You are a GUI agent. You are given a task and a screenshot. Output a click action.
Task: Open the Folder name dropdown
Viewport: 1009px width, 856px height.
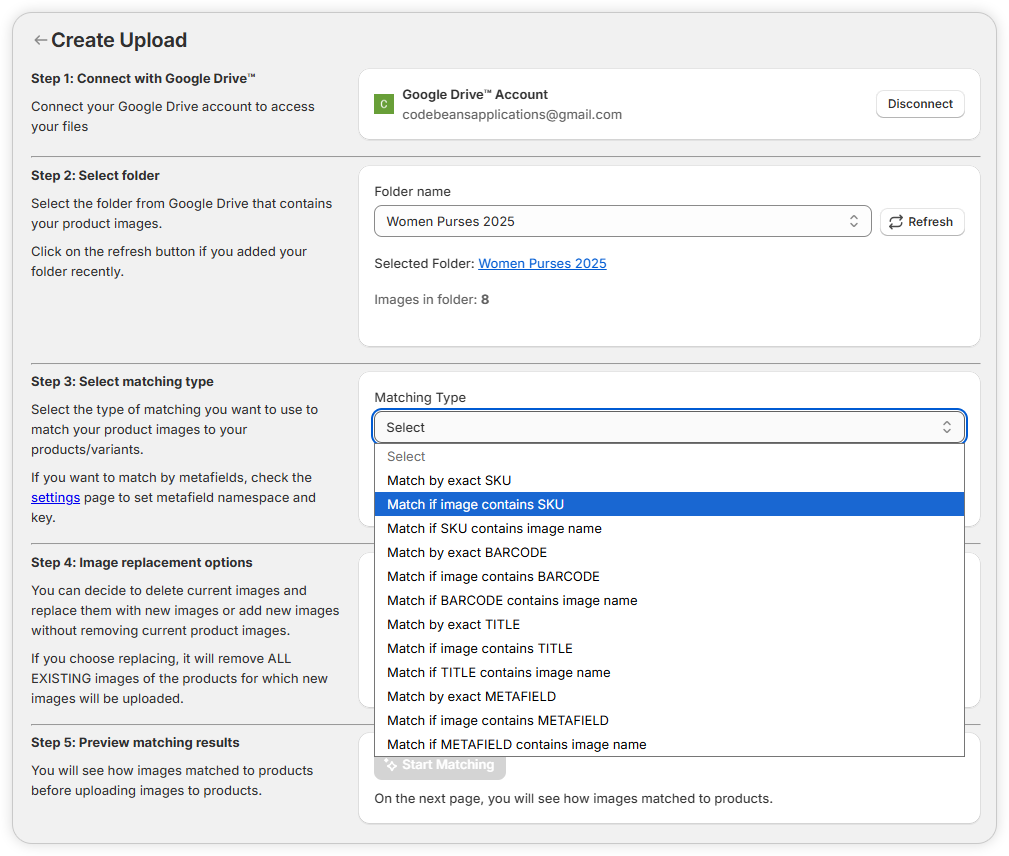point(622,221)
